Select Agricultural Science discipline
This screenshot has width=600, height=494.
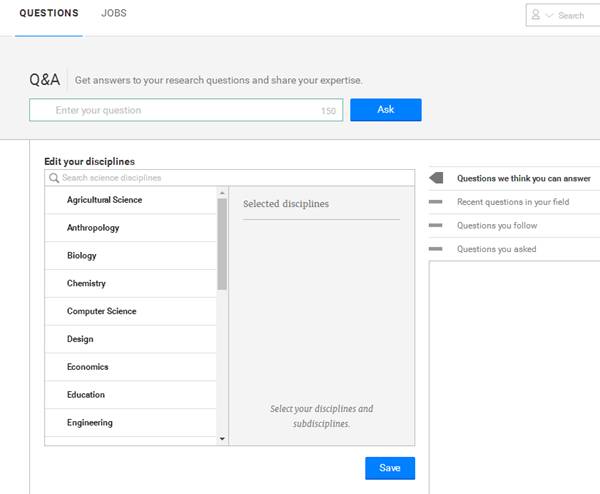click(x=130, y=200)
